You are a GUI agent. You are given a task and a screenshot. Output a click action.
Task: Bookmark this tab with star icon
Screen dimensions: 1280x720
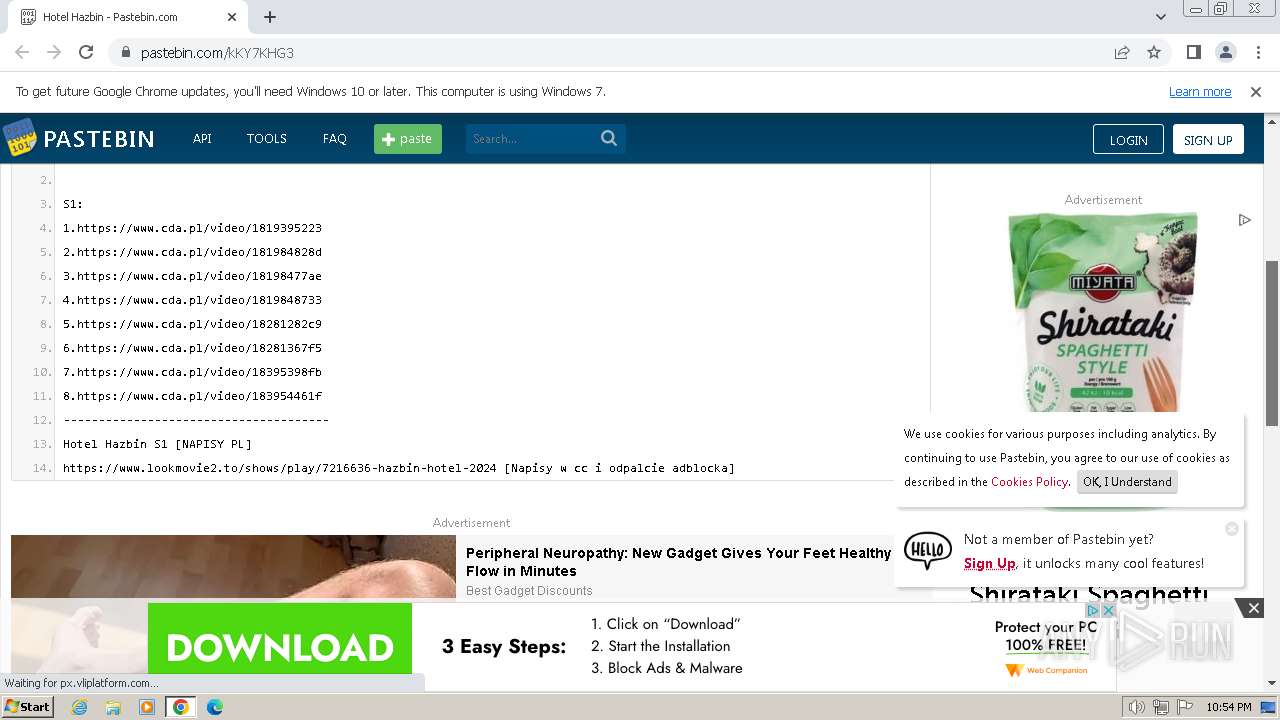point(1154,52)
